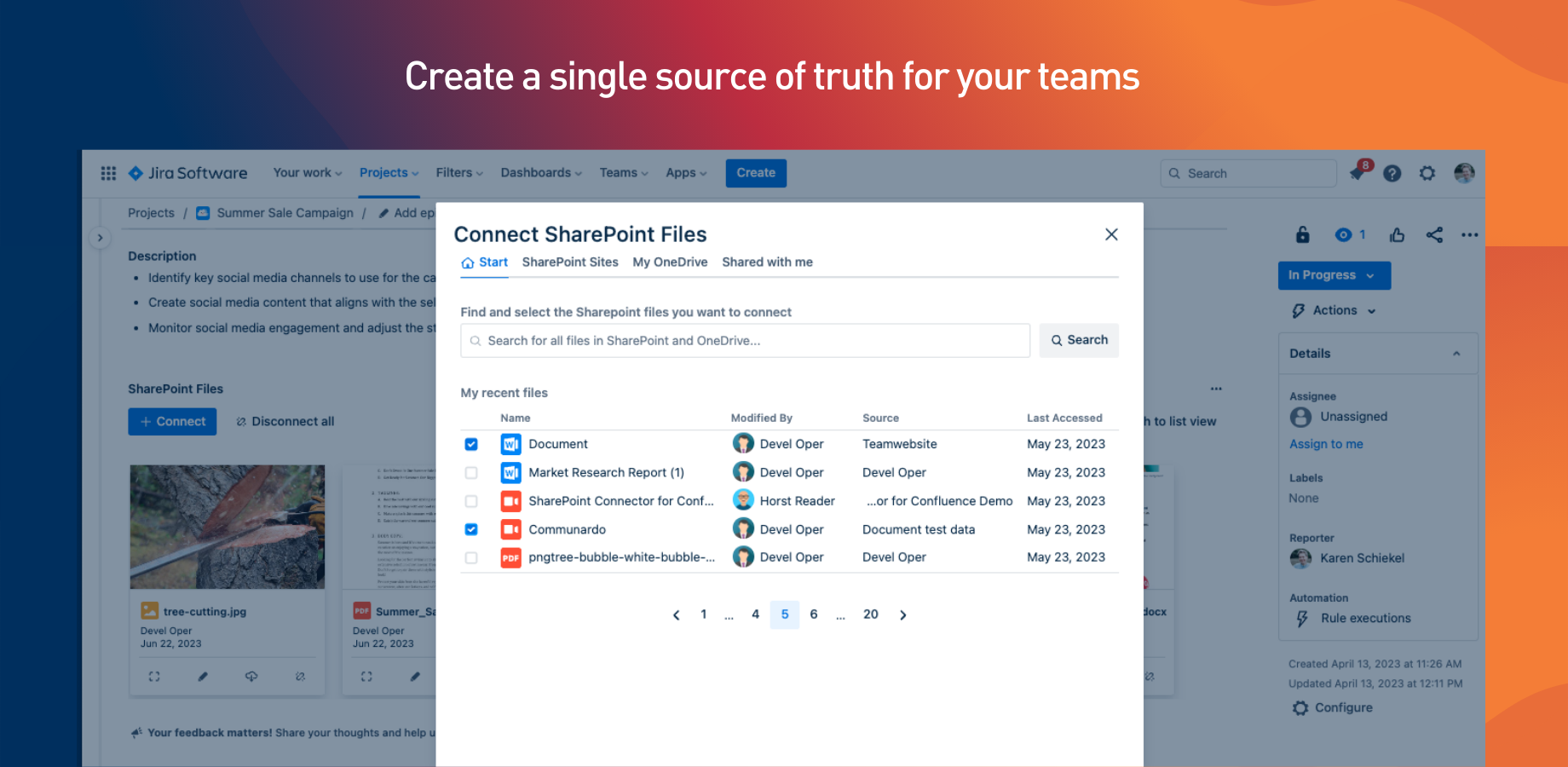Click the lock restrictions icon
Image resolution: width=1568 pixels, height=767 pixels.
(1302, 234)
